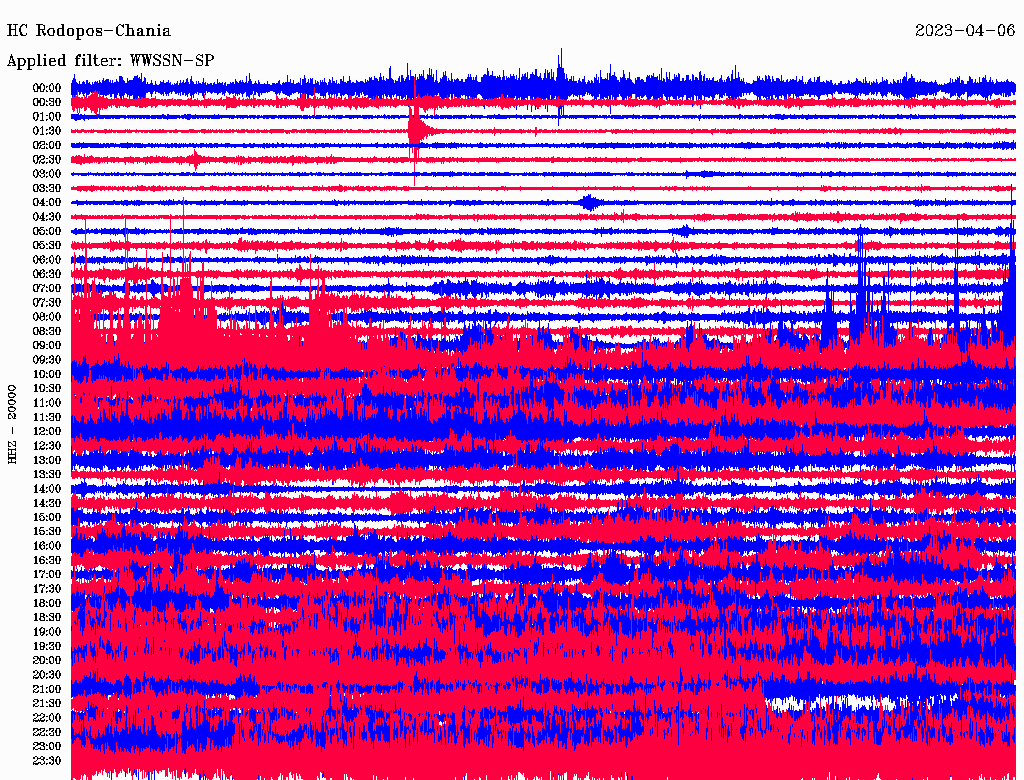Click the '02:00' time label
Image resolution: width=1024 pixels, height=780 pixels.
pos(47,146)
